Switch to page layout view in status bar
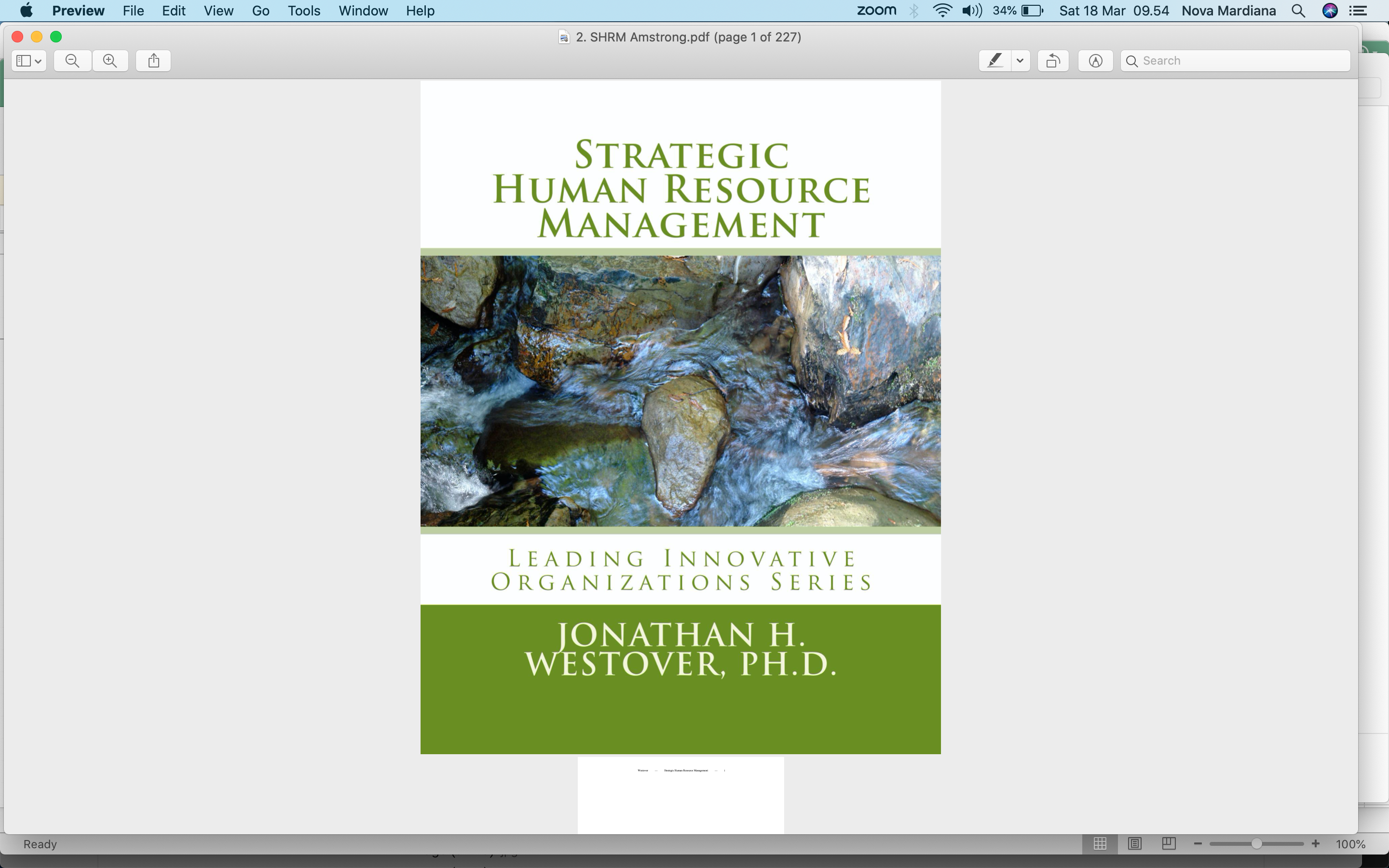Screen dimensions: 1389x868 (1134, 843)
